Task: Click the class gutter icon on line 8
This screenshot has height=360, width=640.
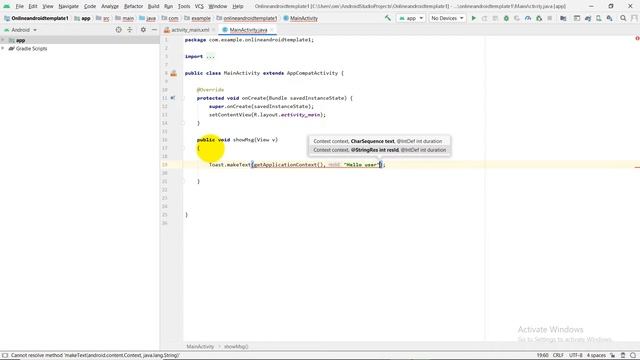Action: pyautogui.click(x=173, y=73)
